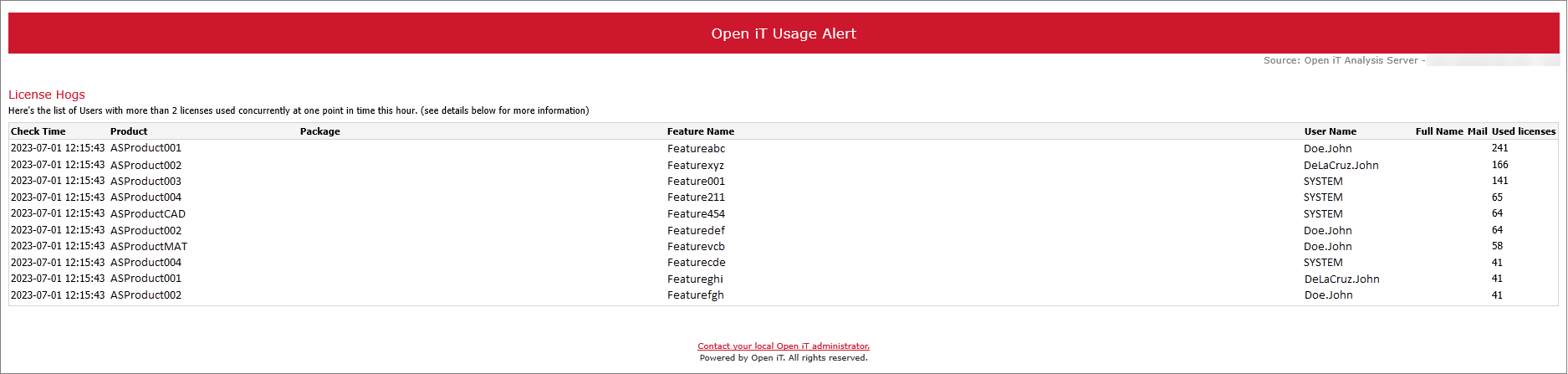Select the Featureabc feature name cell

pos(696,148)
